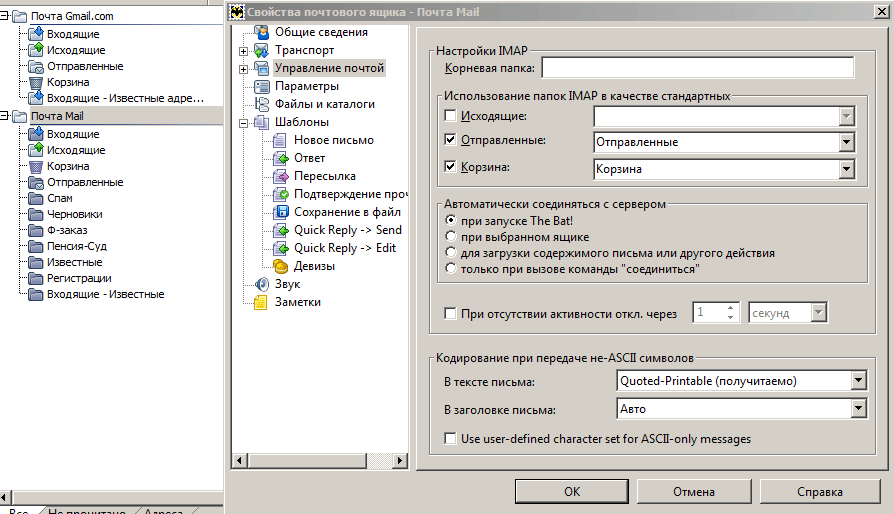Screen dimensions: 894x514
Task: Click the Сохранение в файл template icon
Action: [280, 212]
